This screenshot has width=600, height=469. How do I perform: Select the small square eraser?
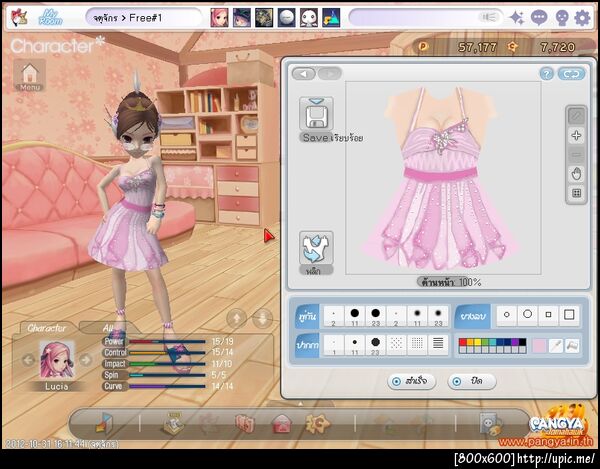point(548,315)
